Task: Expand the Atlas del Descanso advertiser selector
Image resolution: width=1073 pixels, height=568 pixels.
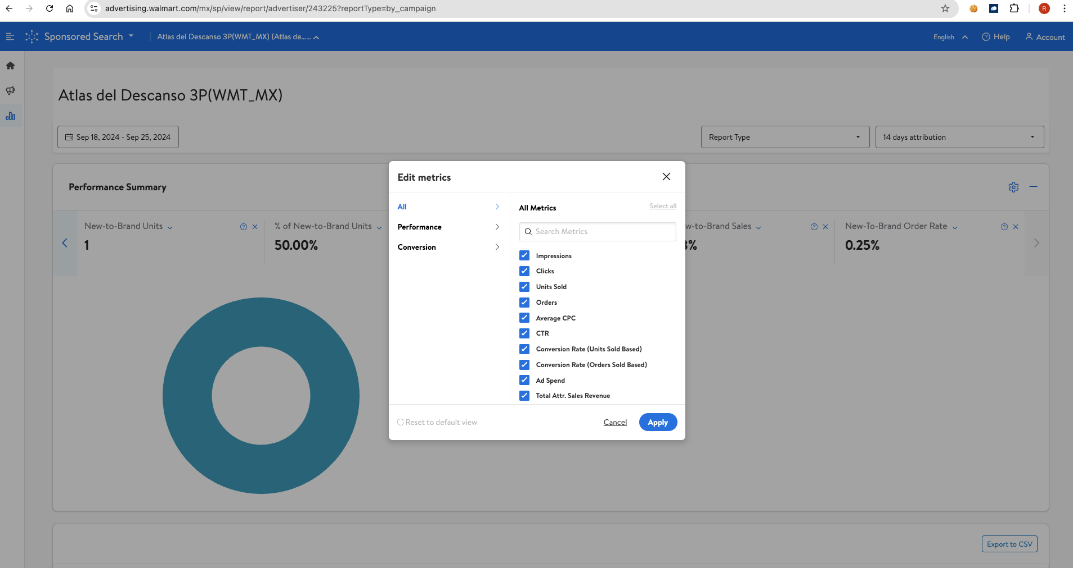Action: coord(238,37)
